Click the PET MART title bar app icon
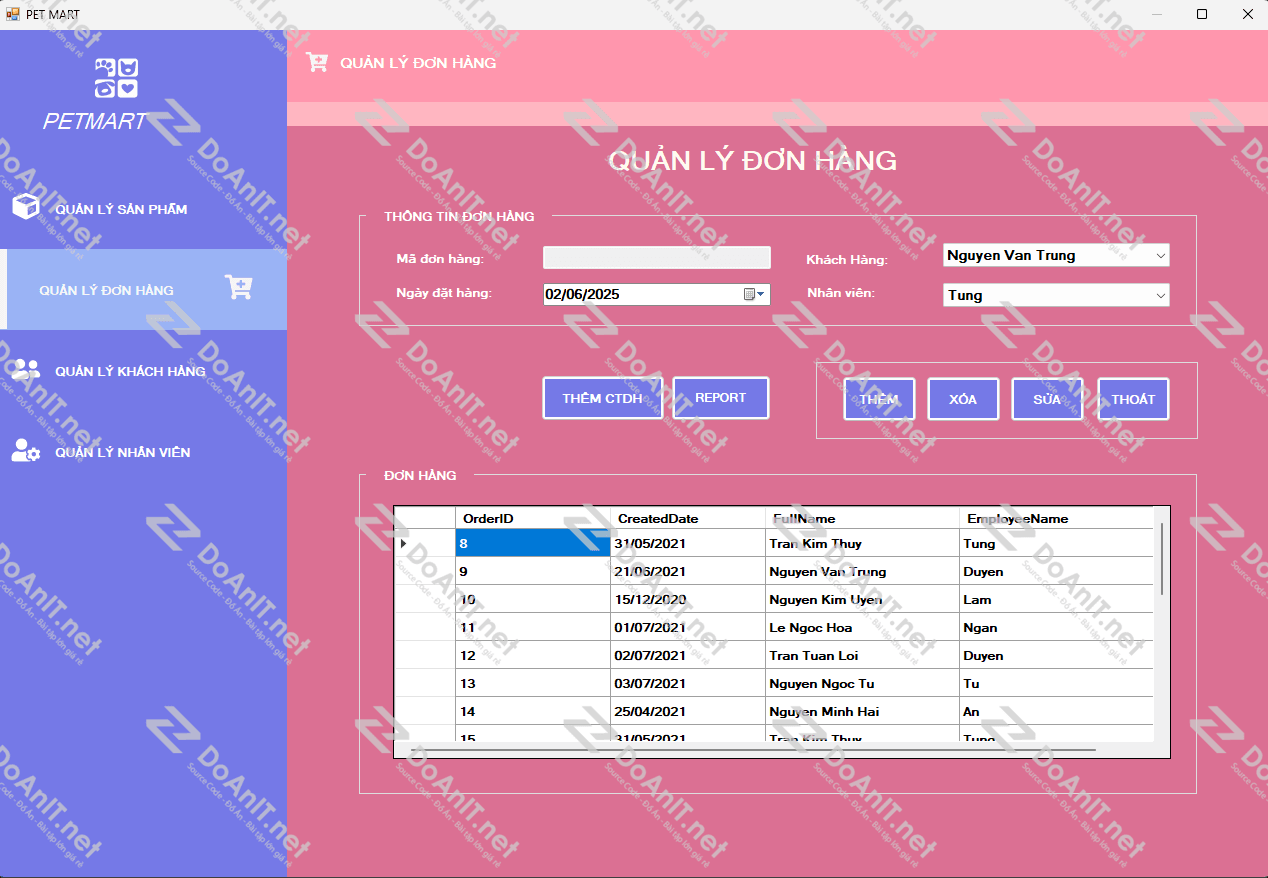The height and width of the screenshot is (878, 1268). [x=13, y=14]
